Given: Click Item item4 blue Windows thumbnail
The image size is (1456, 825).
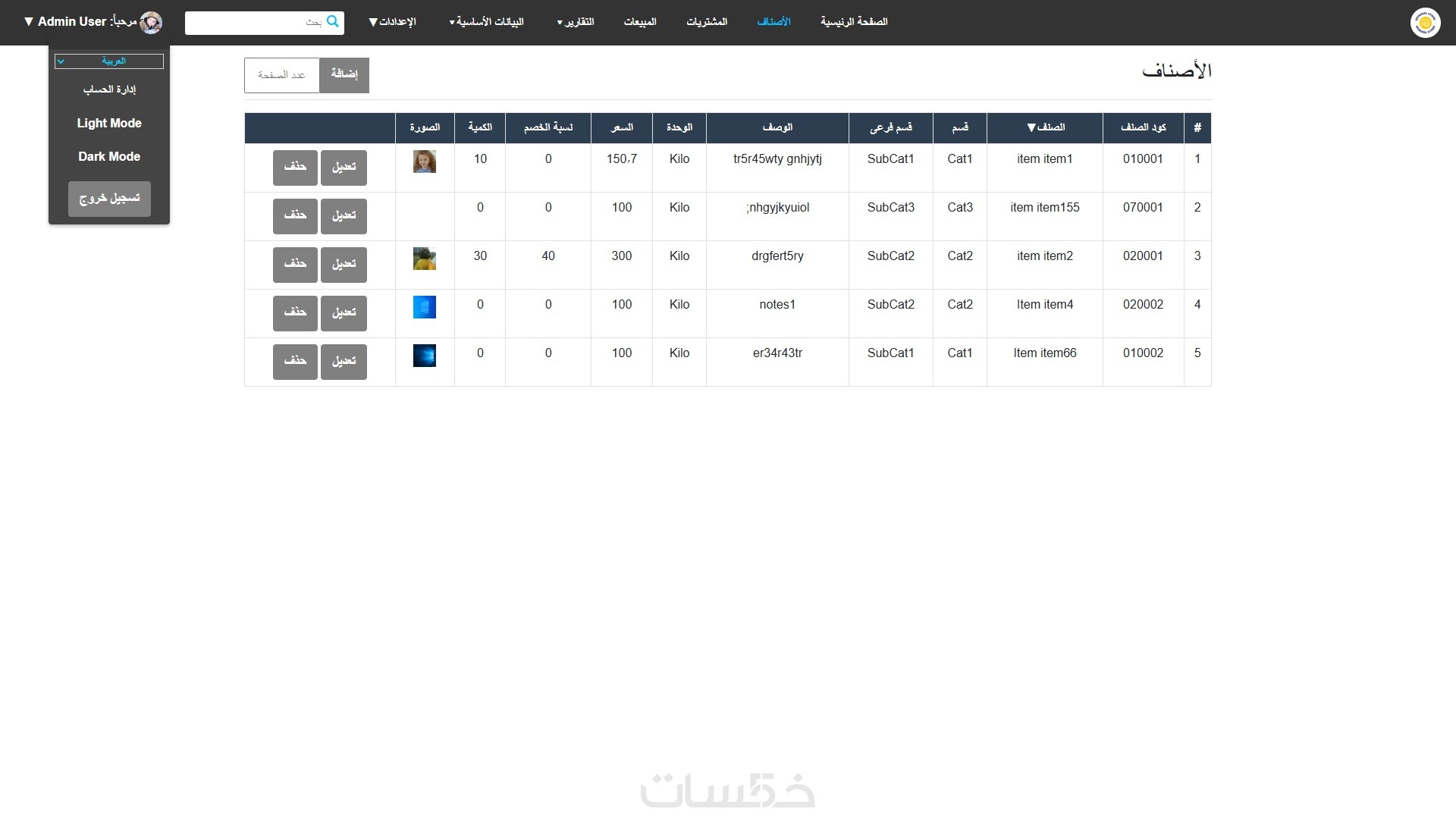Looking at the screenshot, I should [x=425, y=307].
